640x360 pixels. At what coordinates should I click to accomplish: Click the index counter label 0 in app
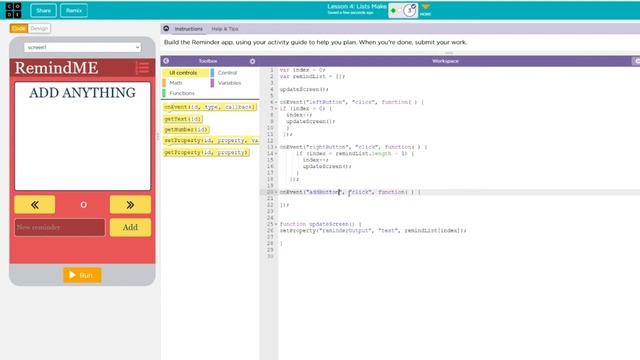tap(83, 205)
